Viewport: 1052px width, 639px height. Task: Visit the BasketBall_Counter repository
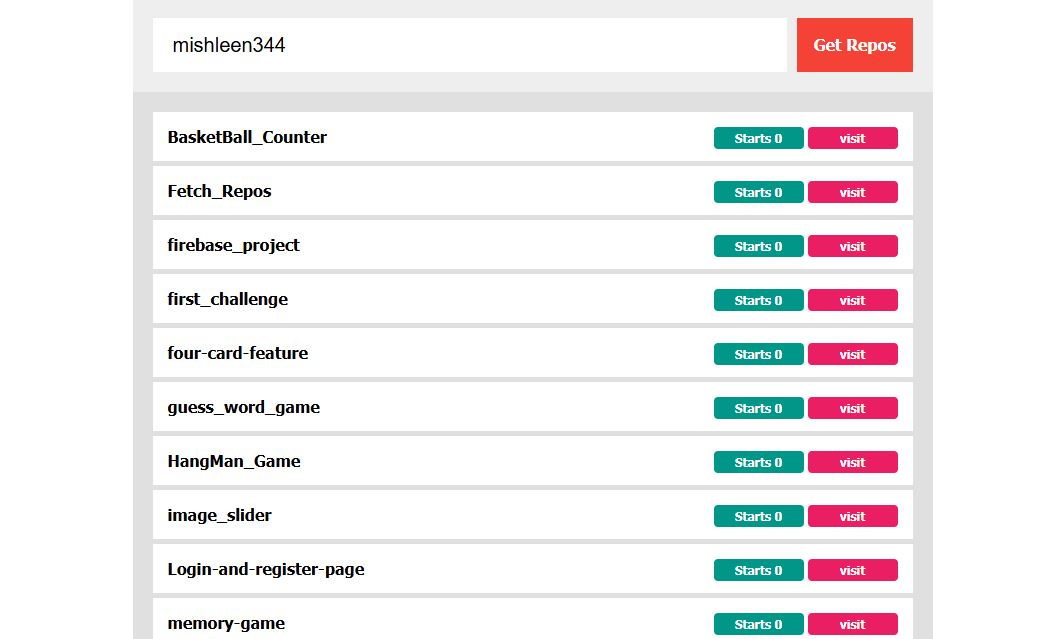[852, 138]
